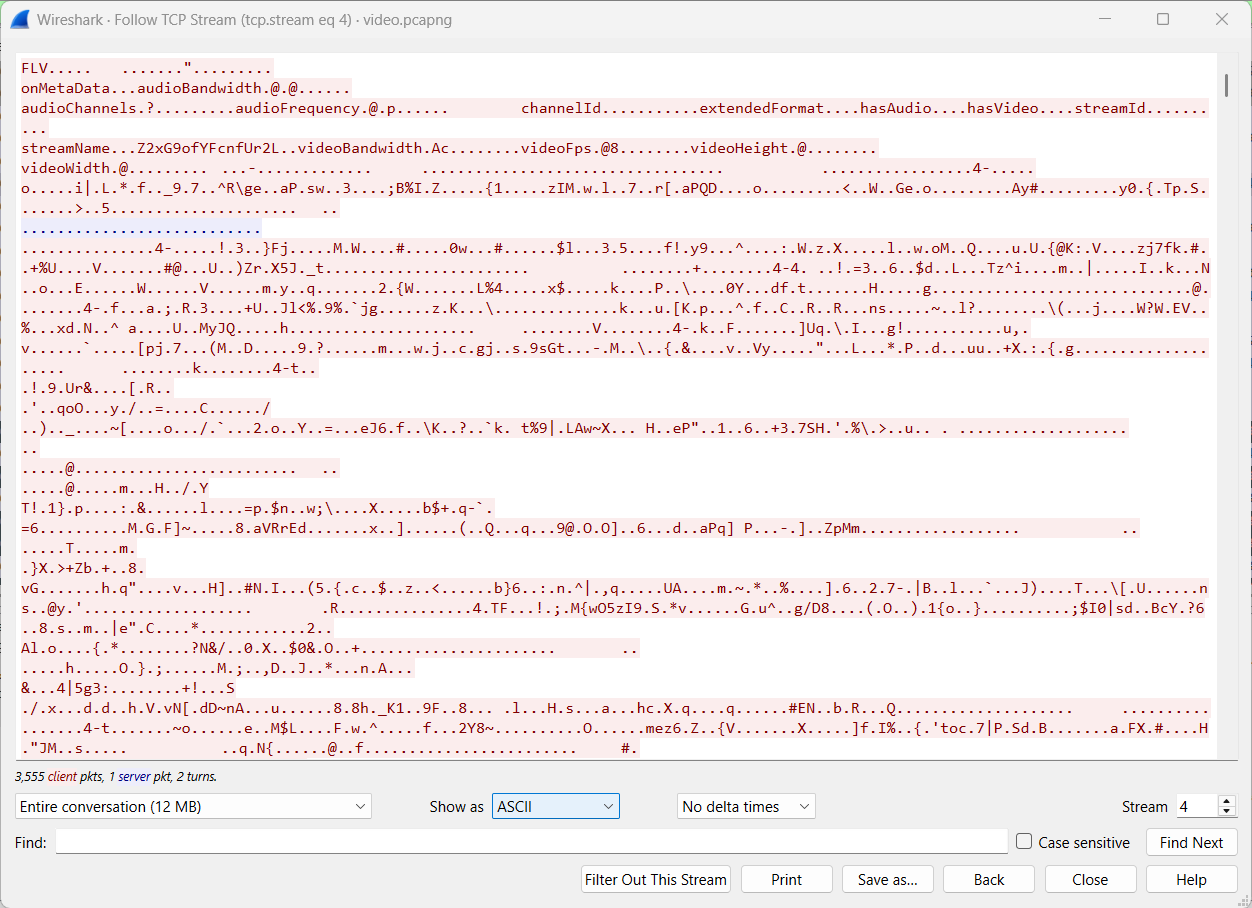Increment the Stream number with up arrow
Viewport: 1252px width, 908px height.
(1227, 801)
